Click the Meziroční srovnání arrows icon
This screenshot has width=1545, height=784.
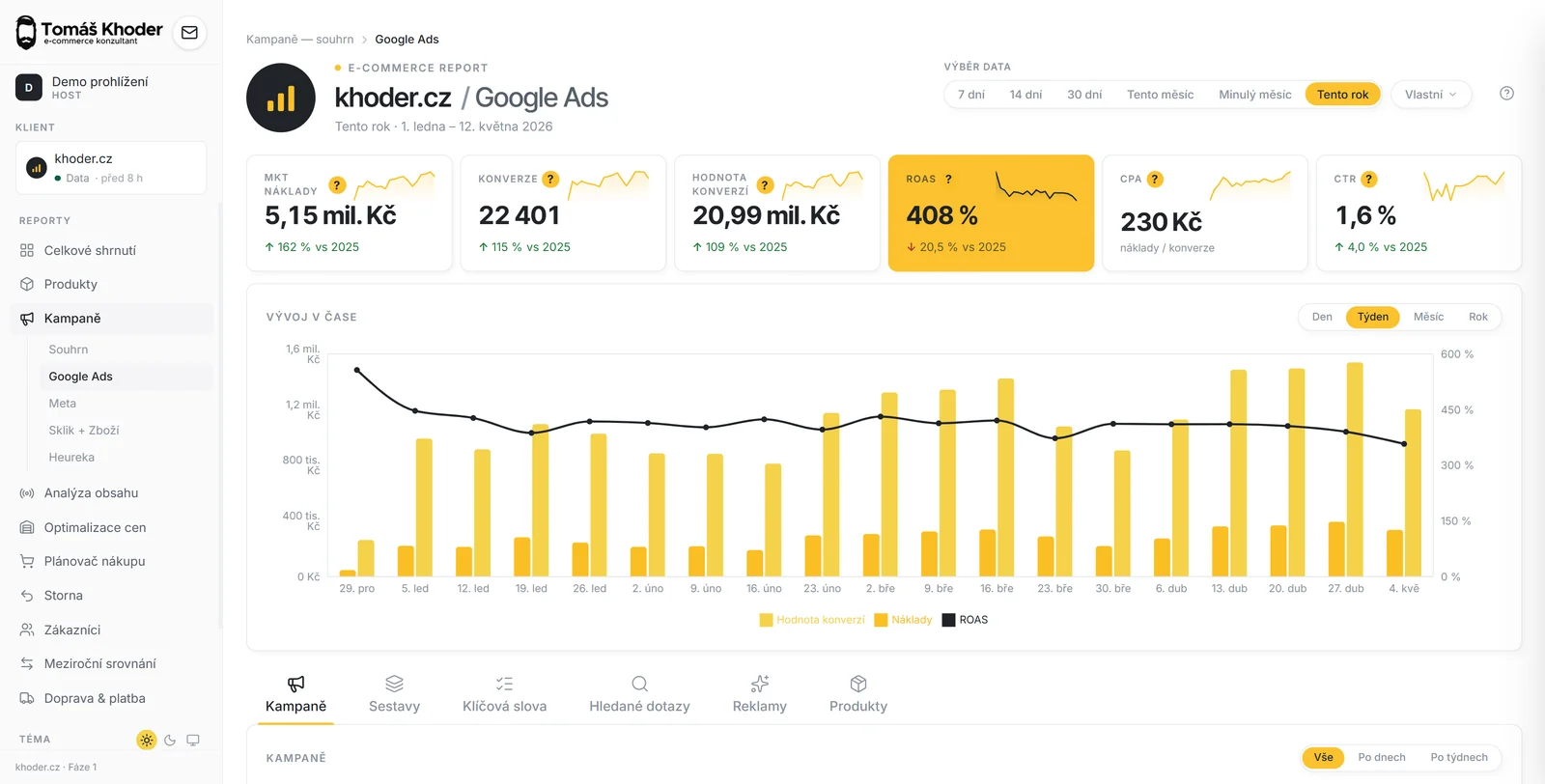[x=27, y=663]
